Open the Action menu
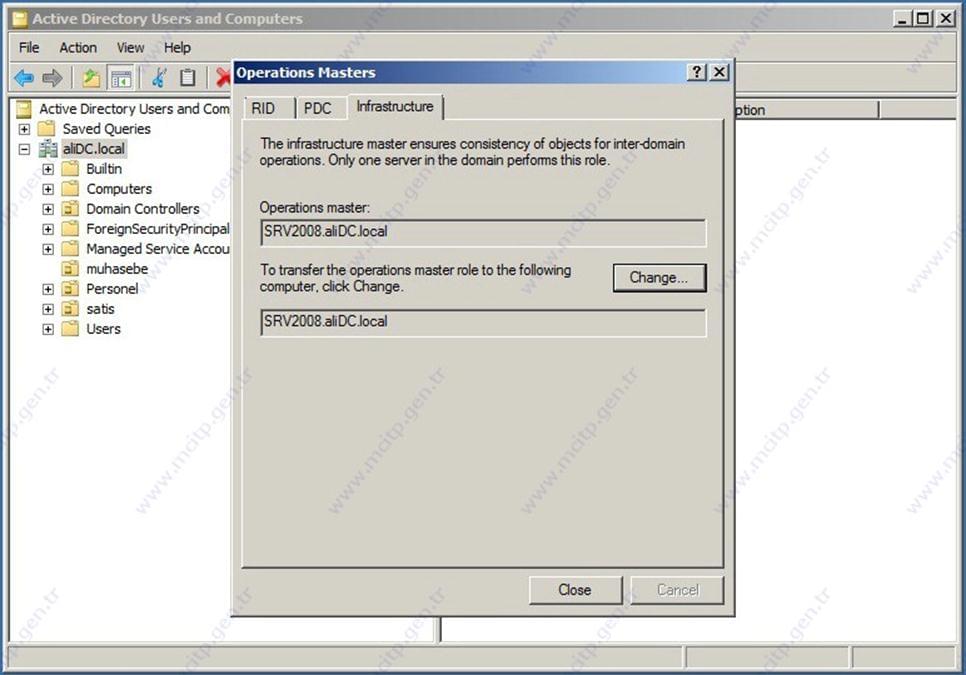The image size is (966, 675). (x=78, y=47)
